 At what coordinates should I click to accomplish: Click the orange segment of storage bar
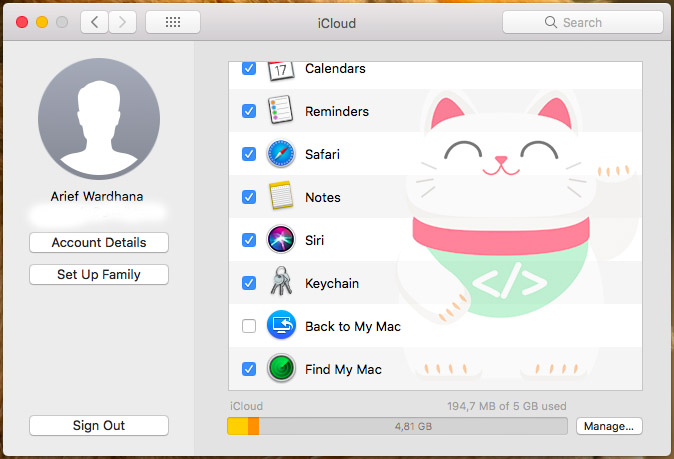click(254, 426)
